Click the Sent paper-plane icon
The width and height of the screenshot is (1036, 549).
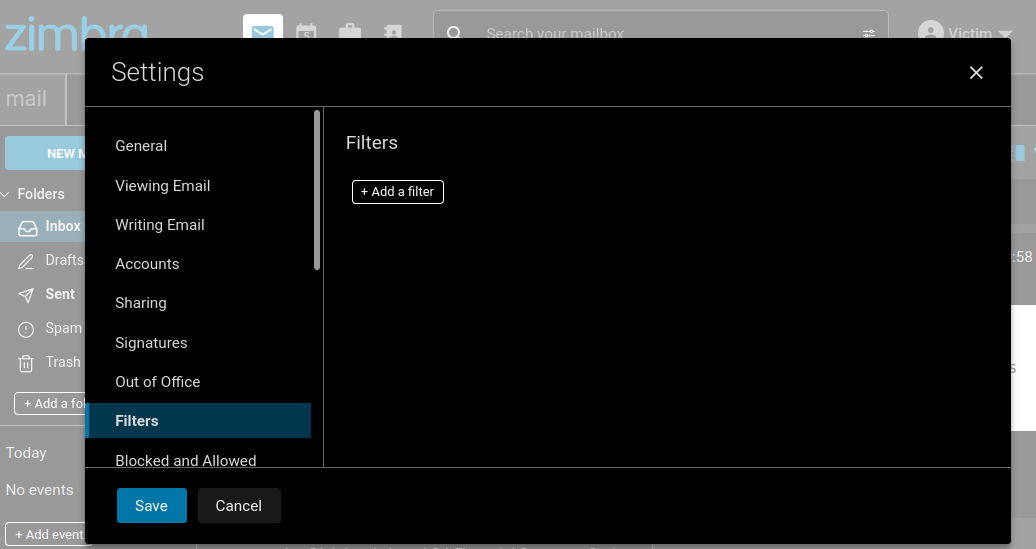click(x=26, y=295)
